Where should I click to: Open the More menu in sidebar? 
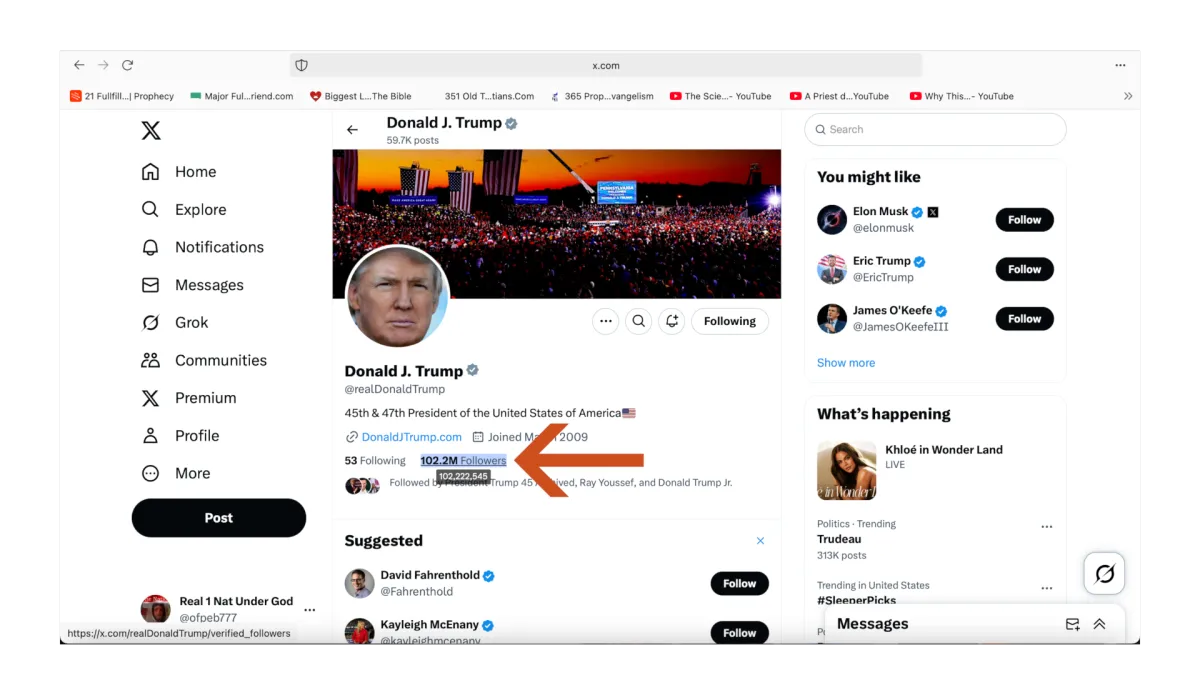point(175,473)
